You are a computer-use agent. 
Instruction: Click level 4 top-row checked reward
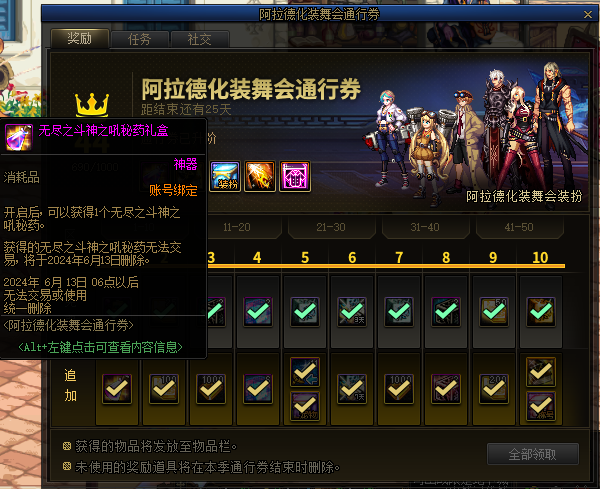coord(258,312)
